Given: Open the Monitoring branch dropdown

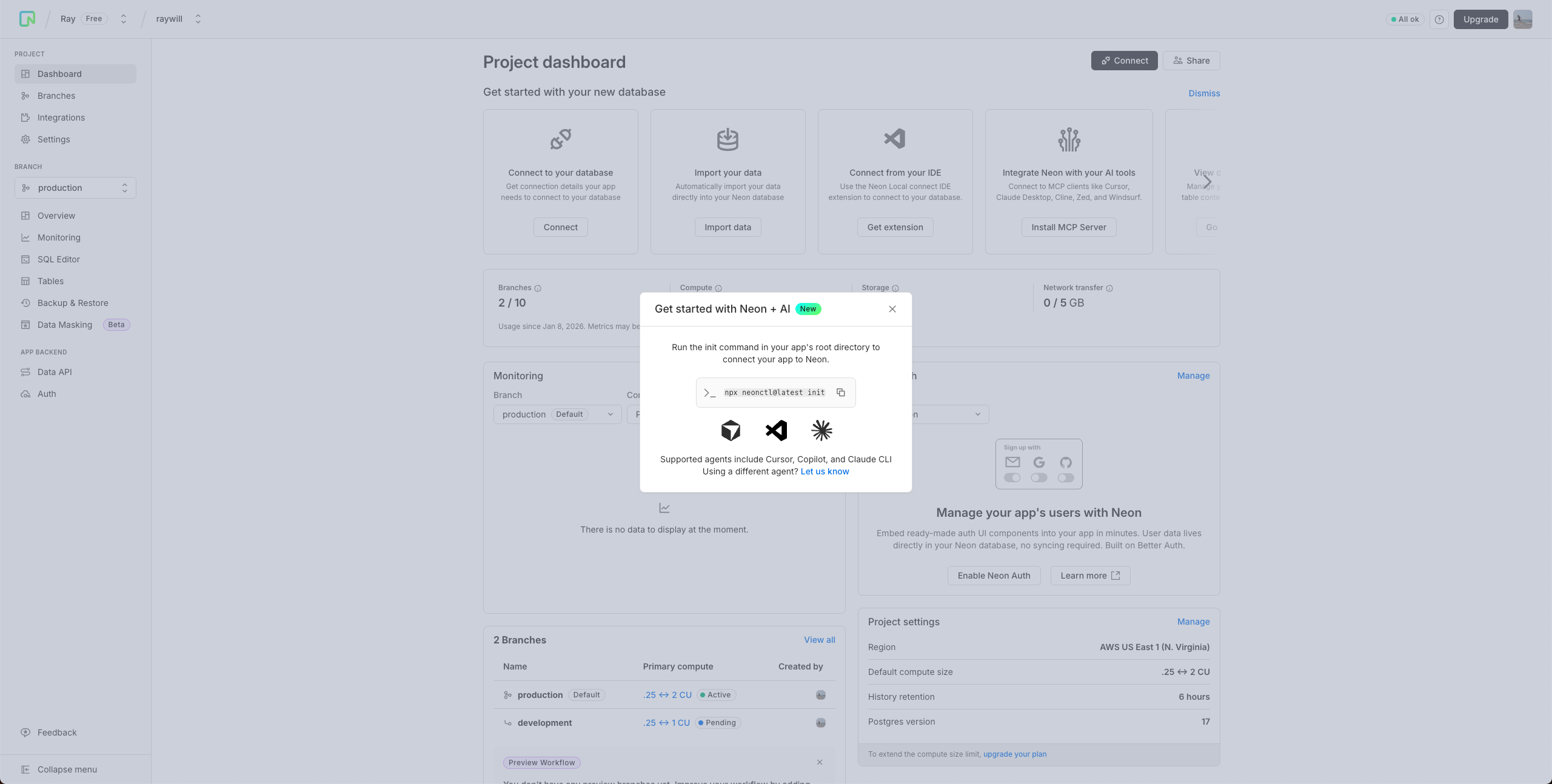Looking at the screenshot, I should 557,414.
